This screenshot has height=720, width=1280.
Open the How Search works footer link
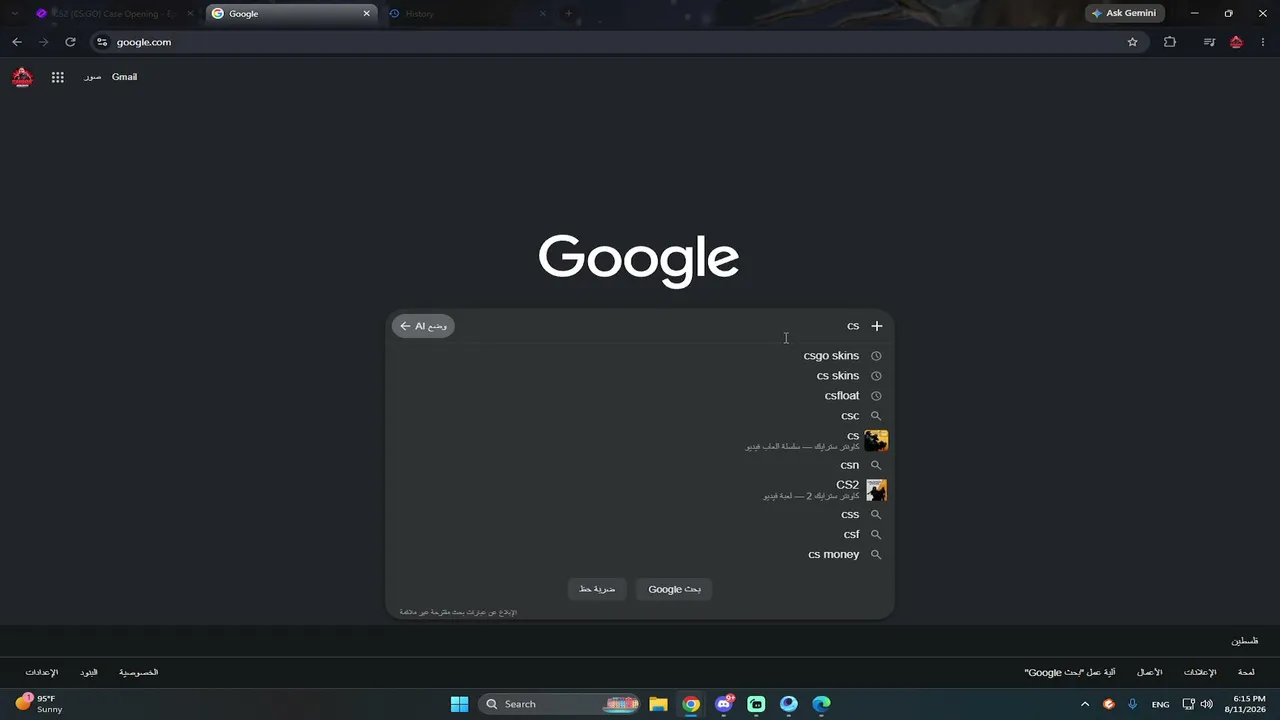[x=1070, y=673]
